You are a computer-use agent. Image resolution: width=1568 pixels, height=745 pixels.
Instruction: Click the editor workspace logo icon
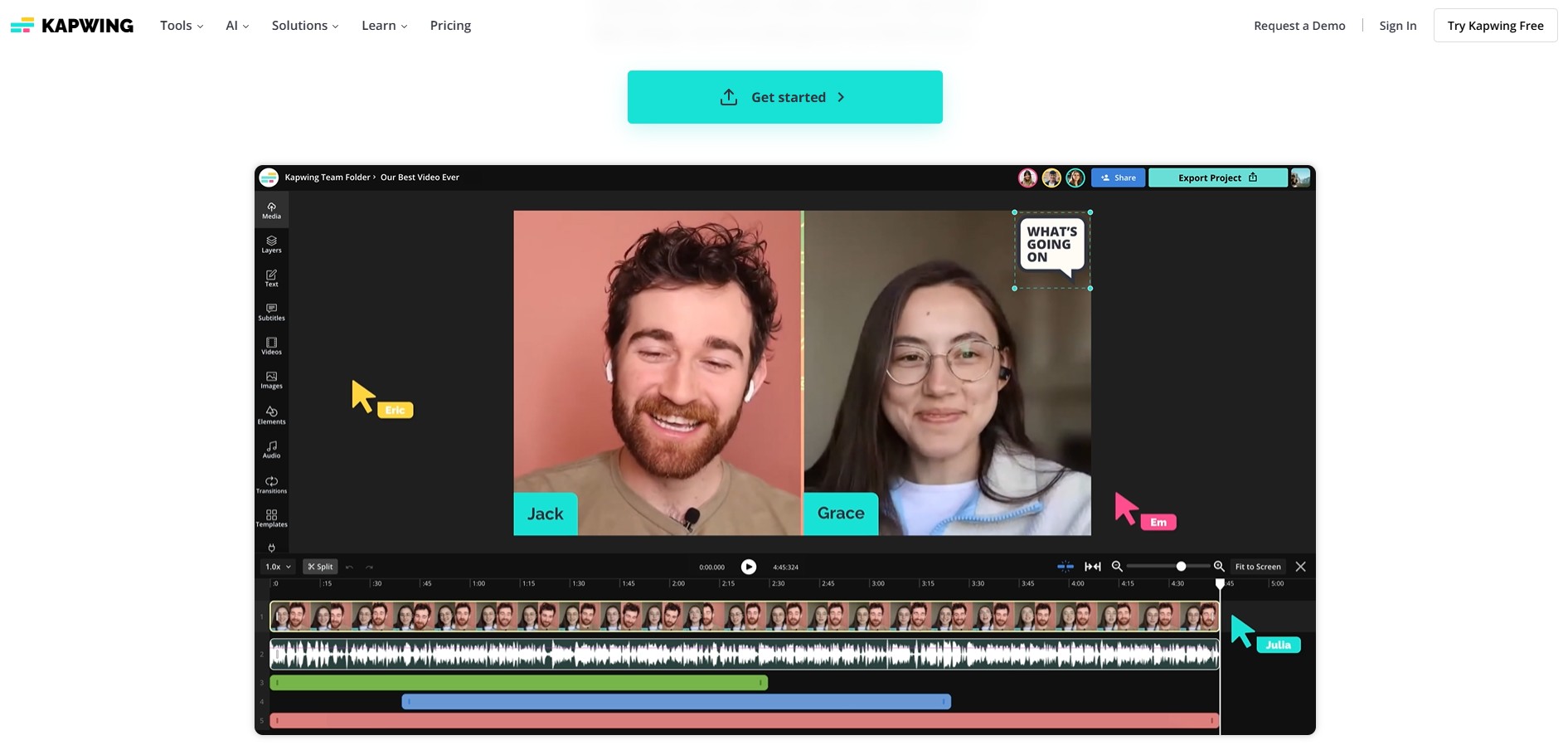[269, 178]
